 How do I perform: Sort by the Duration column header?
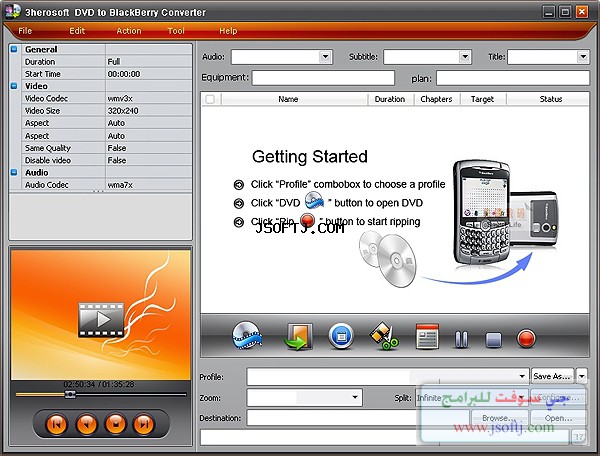point(390,99)
